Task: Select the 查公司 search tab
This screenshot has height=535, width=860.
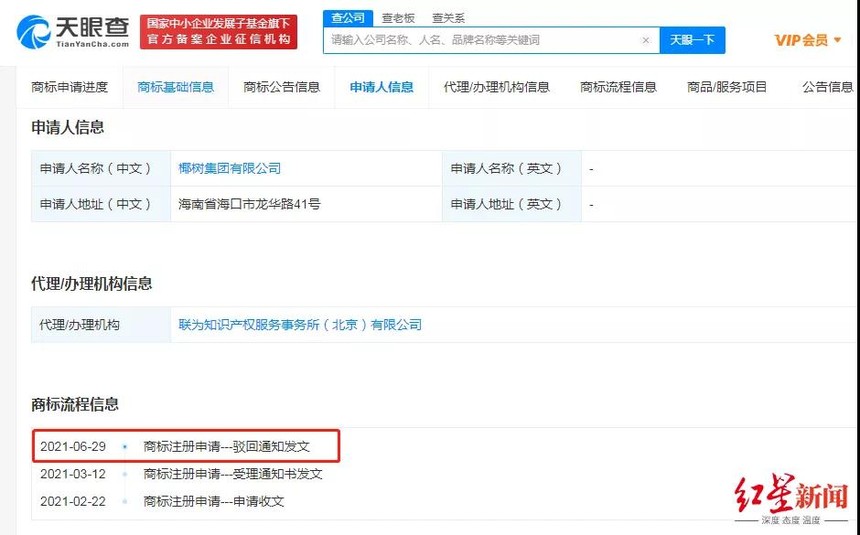Action: [348, 18]
